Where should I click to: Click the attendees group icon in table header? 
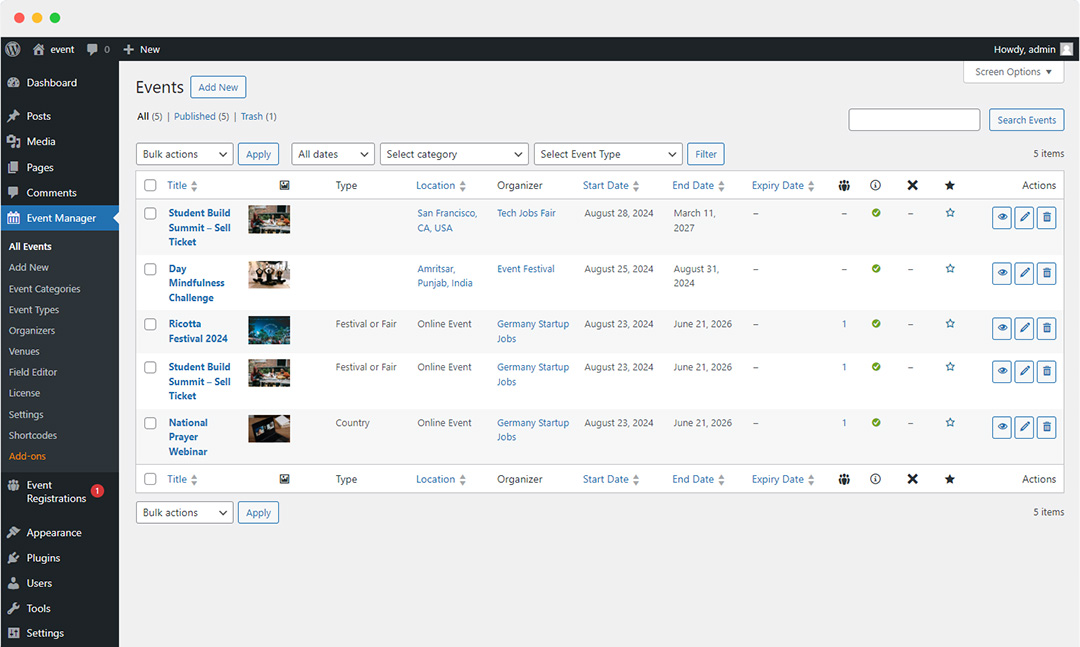(x=844, y=186)
